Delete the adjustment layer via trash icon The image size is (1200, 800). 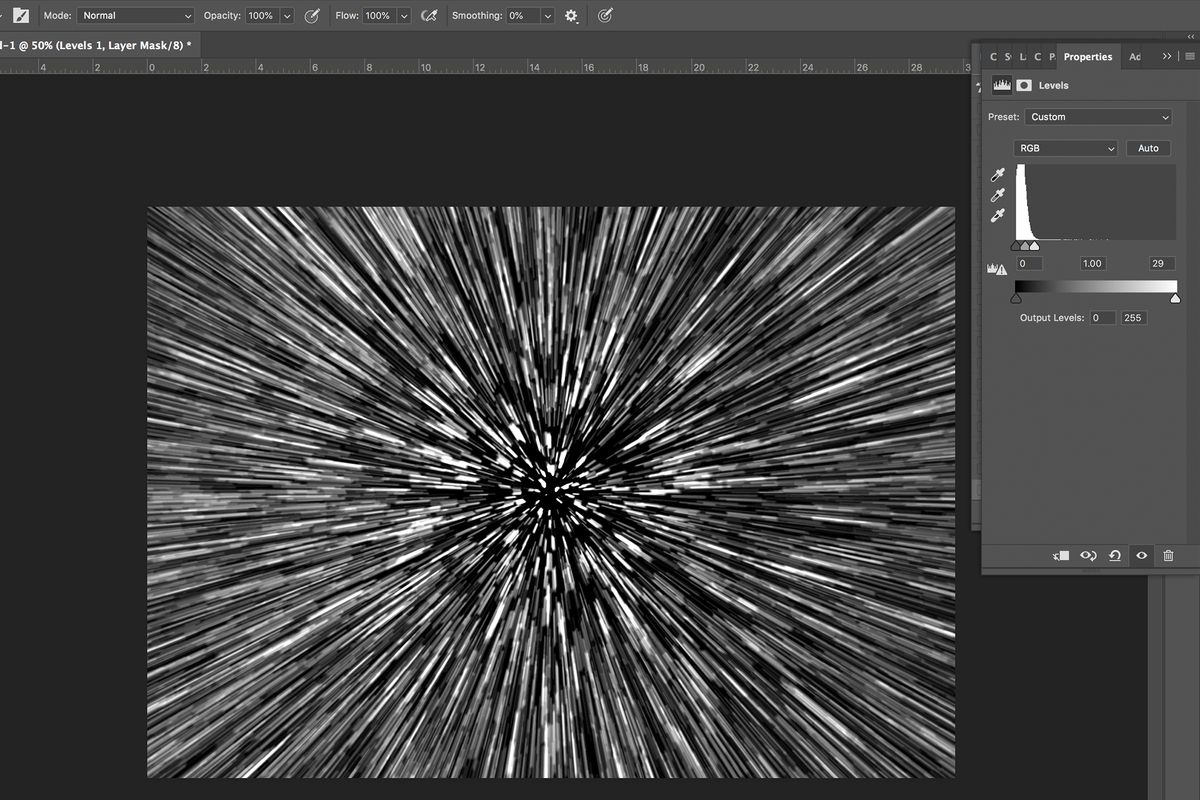pyautogui.click(x=1167, y=556)
